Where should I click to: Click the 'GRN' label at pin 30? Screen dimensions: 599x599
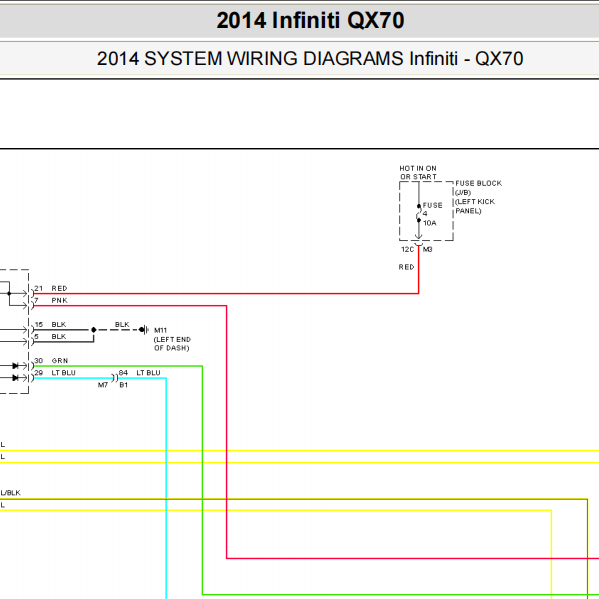point(60,361)
